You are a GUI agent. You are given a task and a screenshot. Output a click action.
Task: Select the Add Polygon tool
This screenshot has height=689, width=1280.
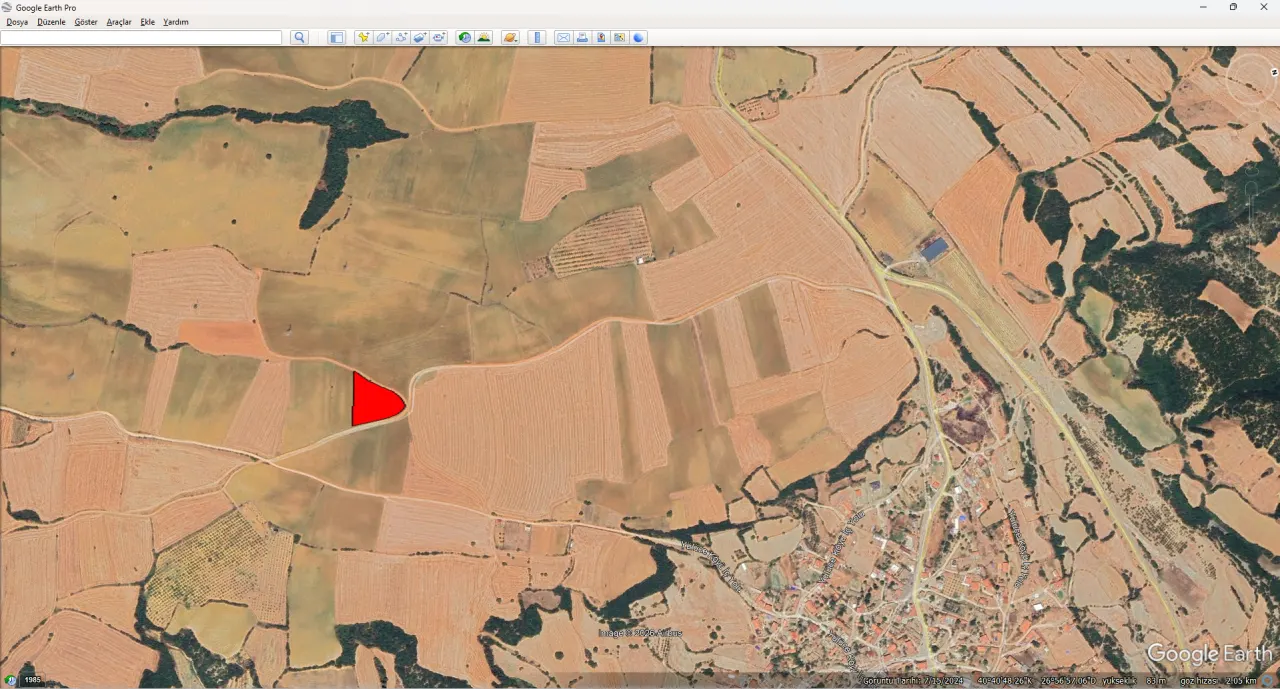click(x=382, y=38)
